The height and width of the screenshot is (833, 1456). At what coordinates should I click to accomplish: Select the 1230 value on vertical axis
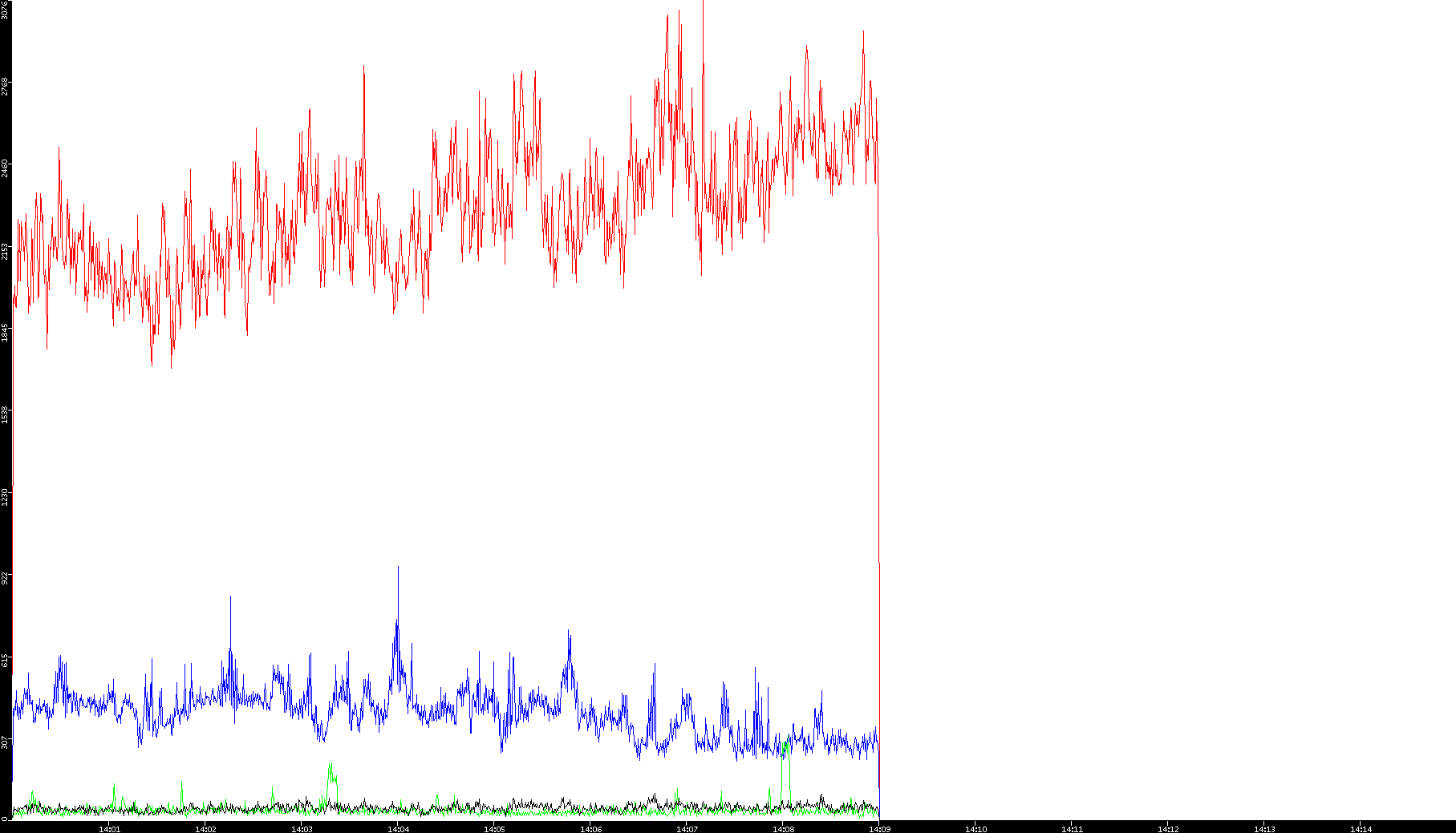pyautogui.click(x=5, y=497)
